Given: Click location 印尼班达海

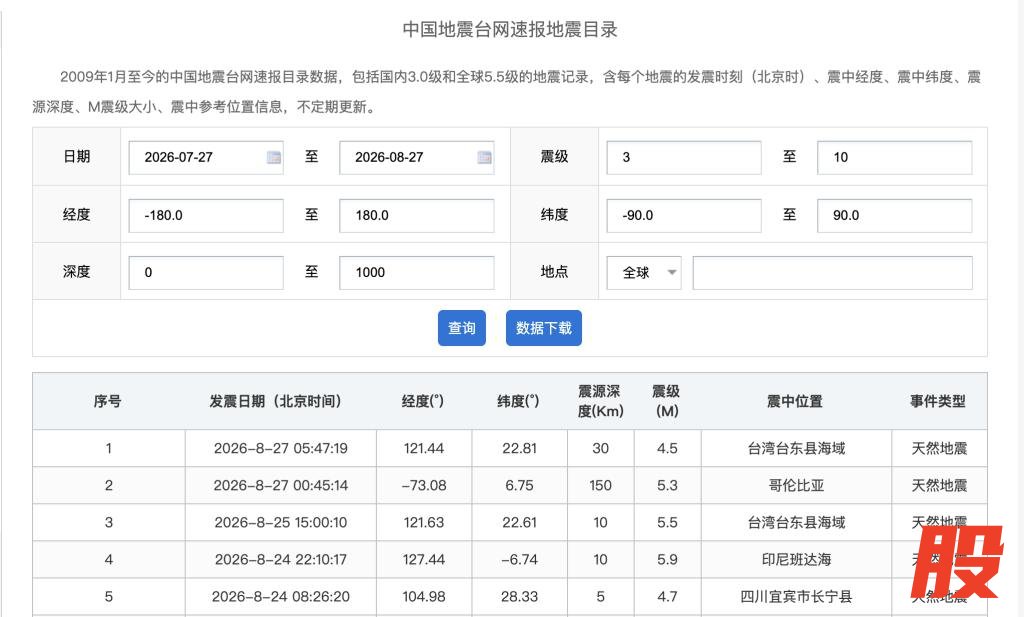Looking at the screenshot, I should pos(796,560).
